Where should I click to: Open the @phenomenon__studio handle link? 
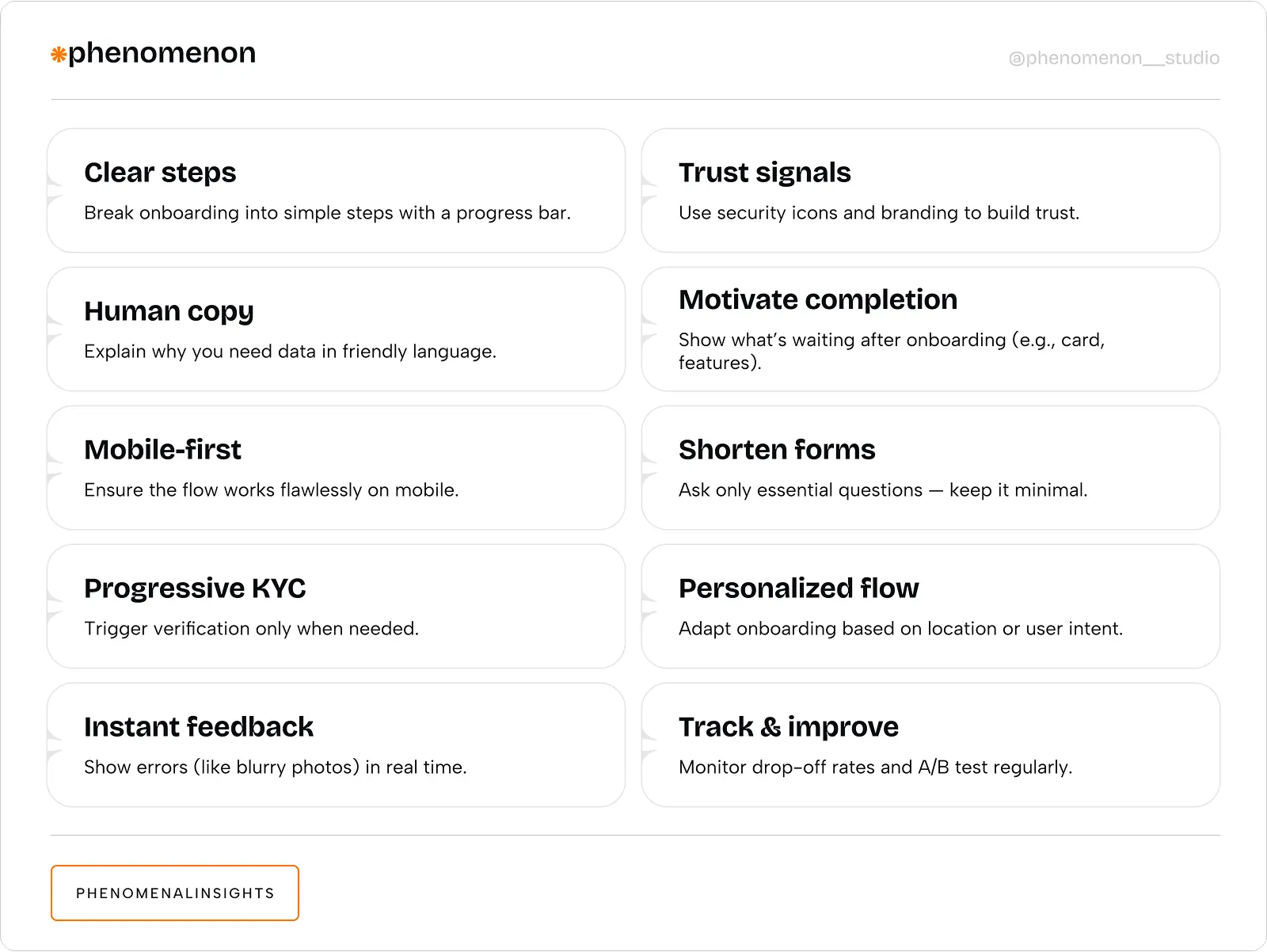pyautogui.click(x=1113, y=58)
